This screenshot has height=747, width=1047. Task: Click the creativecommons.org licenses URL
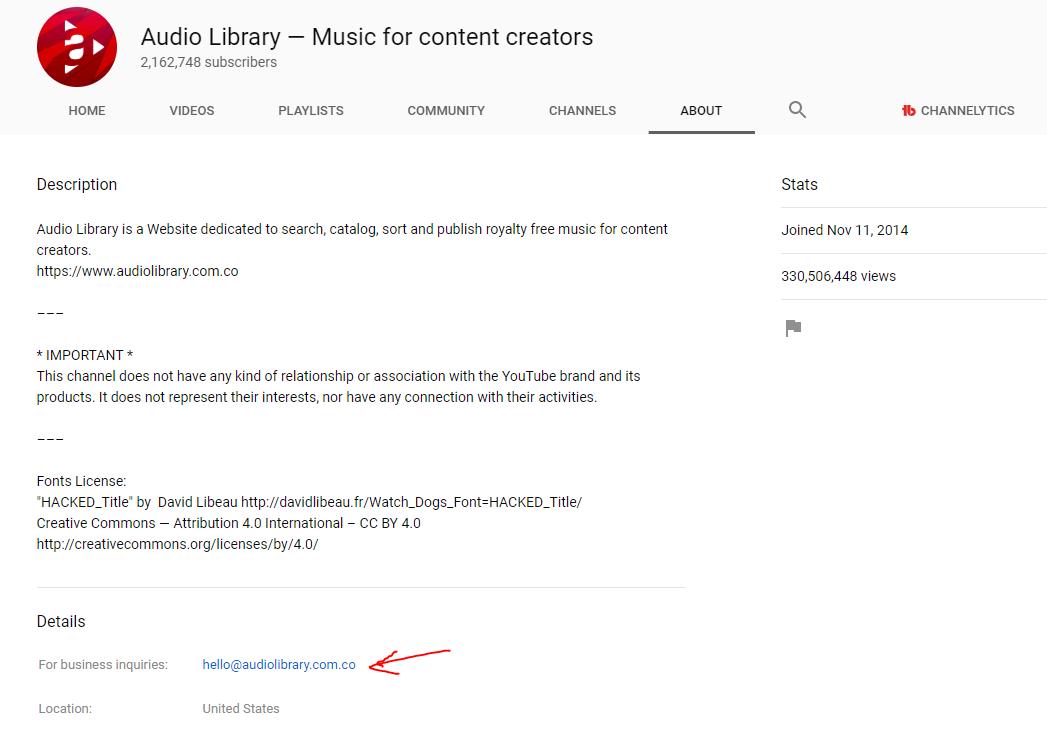tap(178, 544)
